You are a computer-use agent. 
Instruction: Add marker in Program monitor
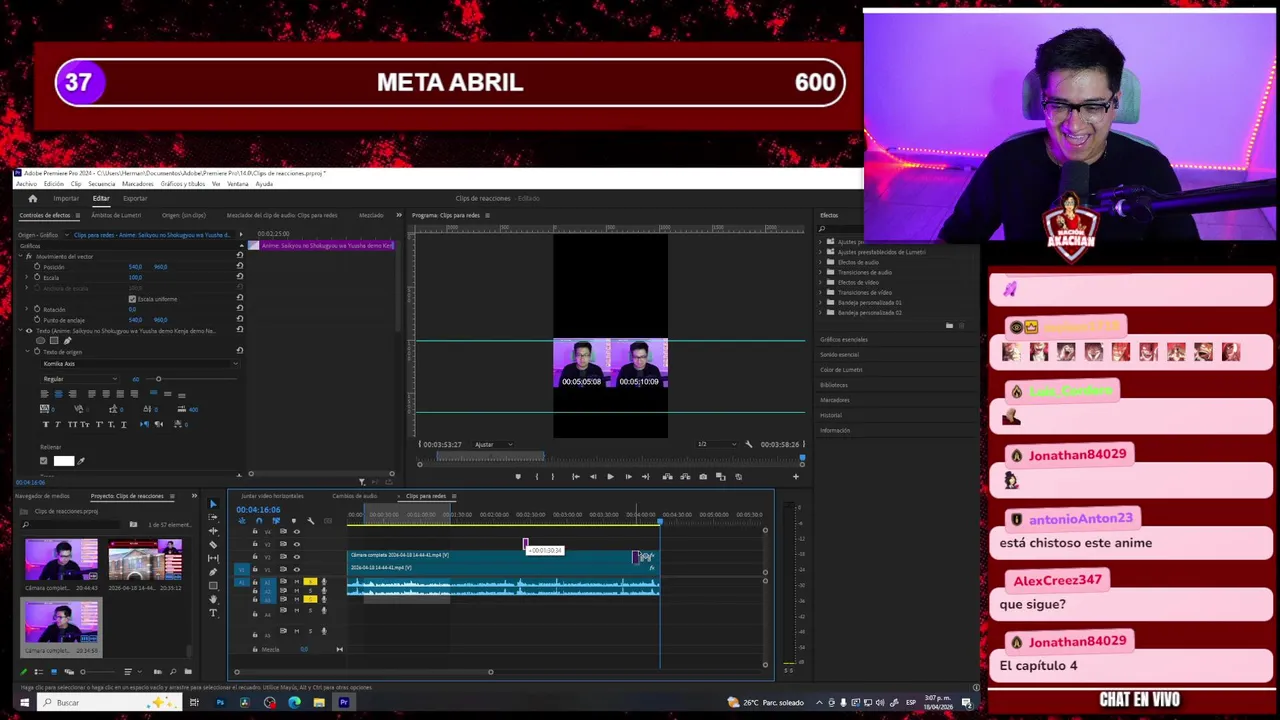tap(518, 477)
